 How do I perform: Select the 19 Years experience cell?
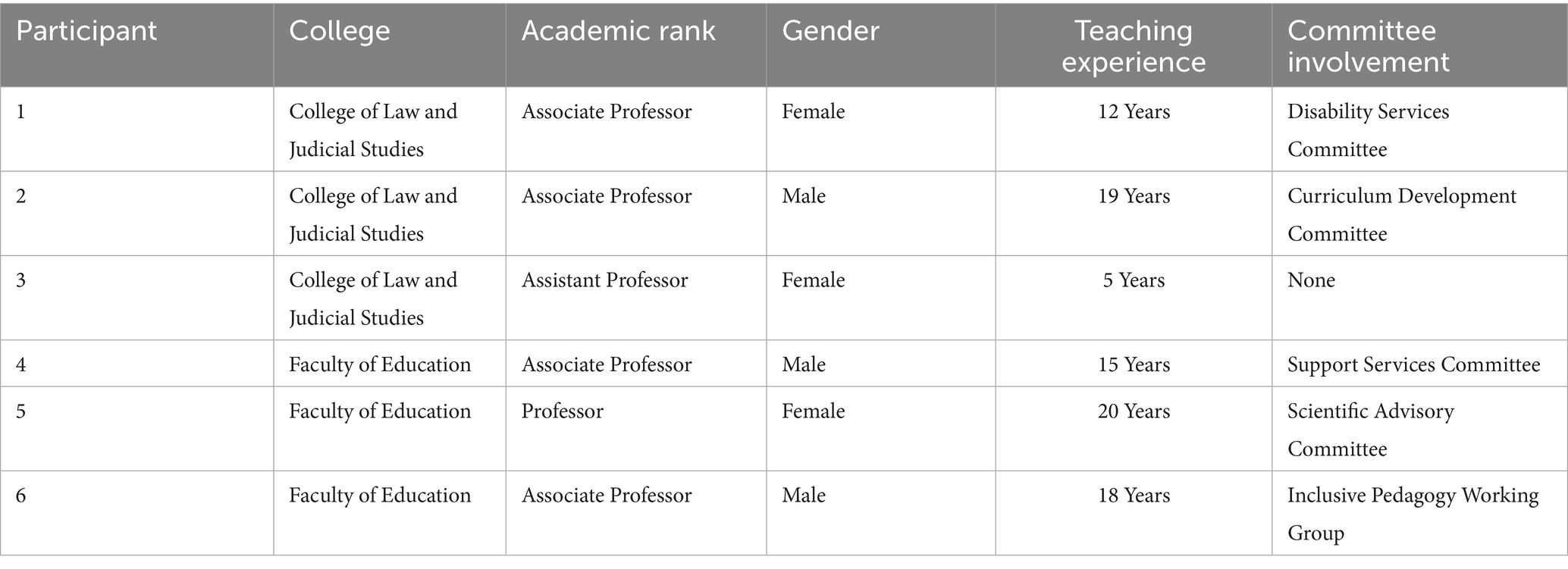[1134, 196]
